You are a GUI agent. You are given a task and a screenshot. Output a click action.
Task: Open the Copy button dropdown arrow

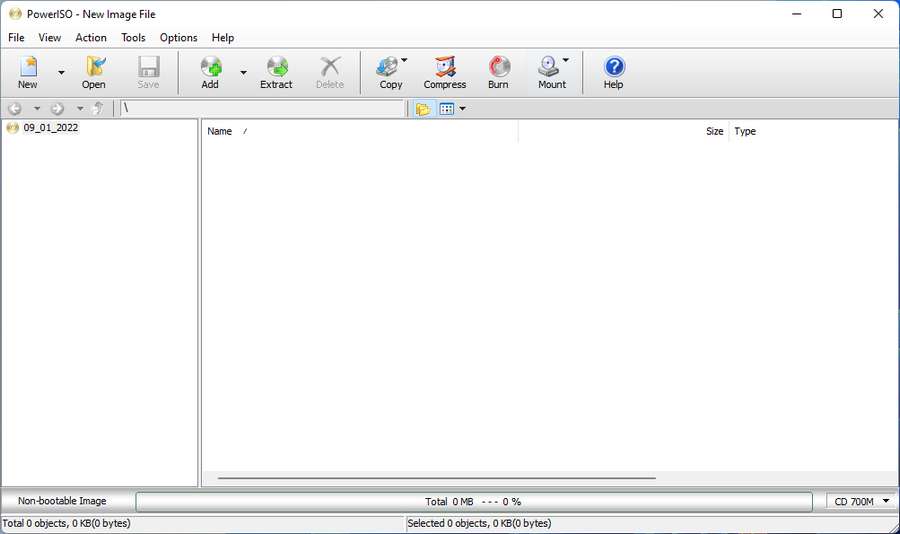(404, 60)
